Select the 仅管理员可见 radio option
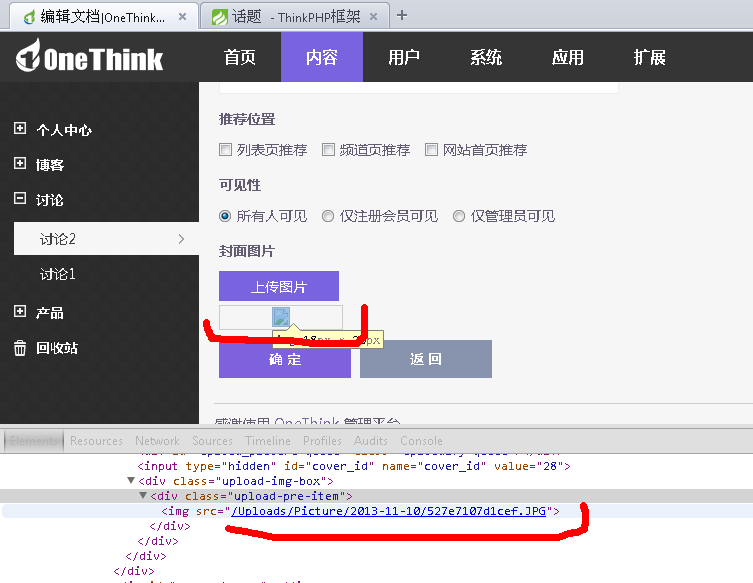The height and width of the screenshot is (583, 753). tap(459, 216)
